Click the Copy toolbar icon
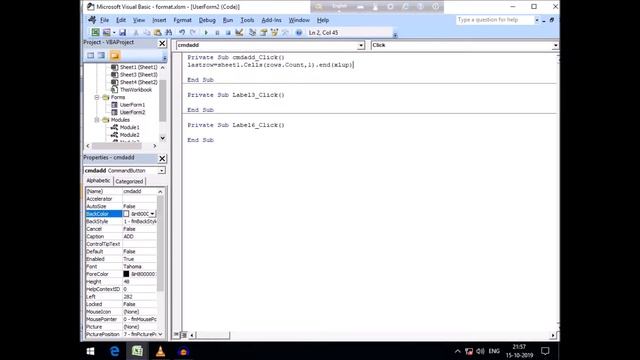640x360 pixels. coord(147,33)
